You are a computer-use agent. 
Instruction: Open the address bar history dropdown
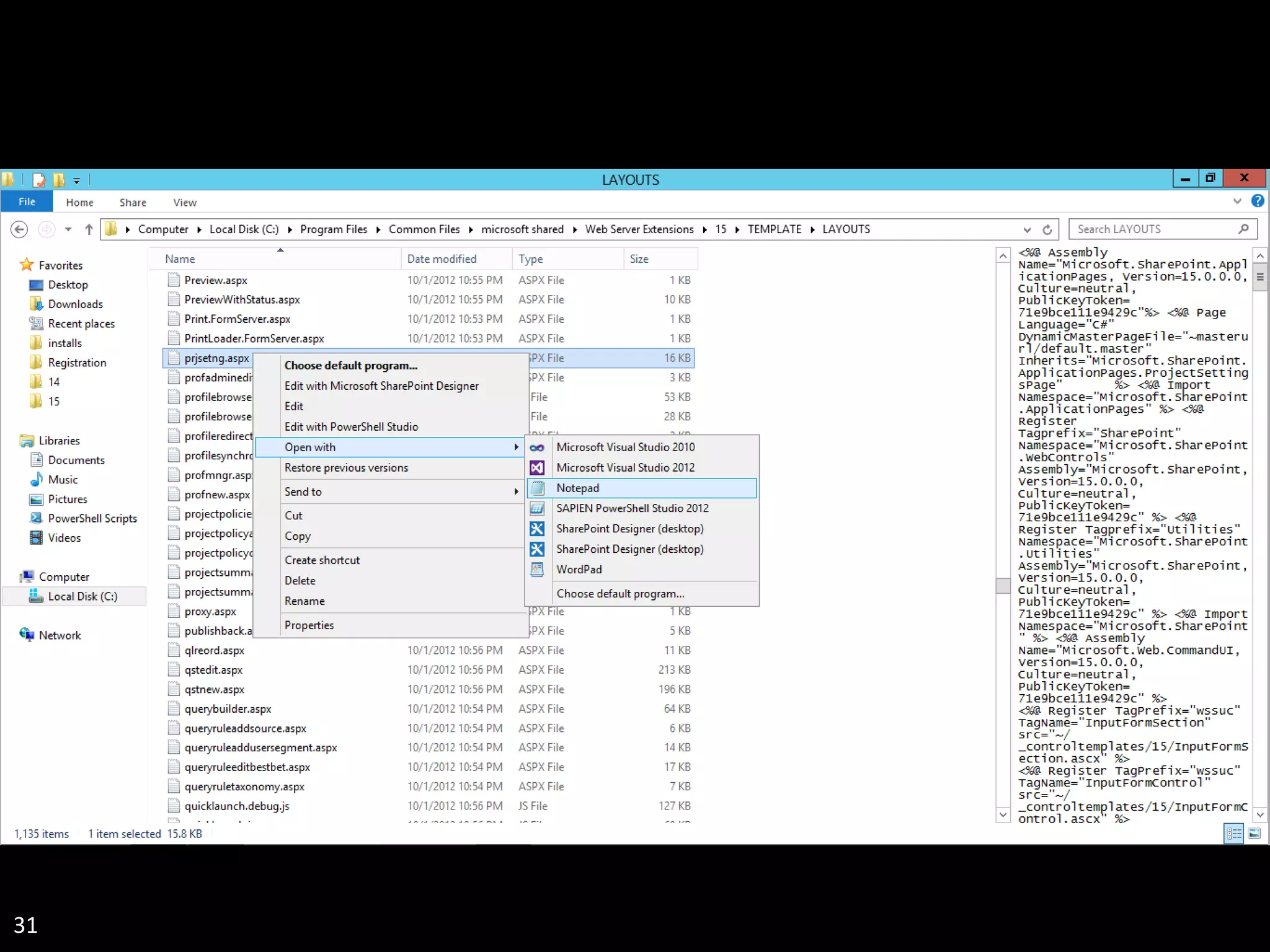1027,229
